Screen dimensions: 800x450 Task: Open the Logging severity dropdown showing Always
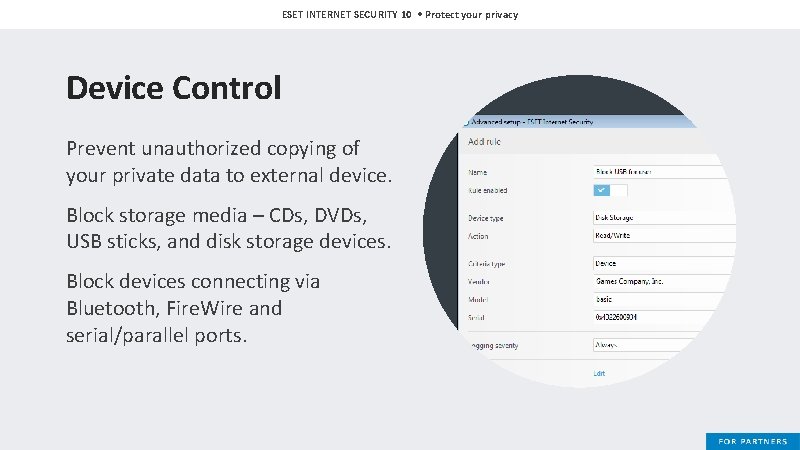pyautogui.click(x=643, y=345)
